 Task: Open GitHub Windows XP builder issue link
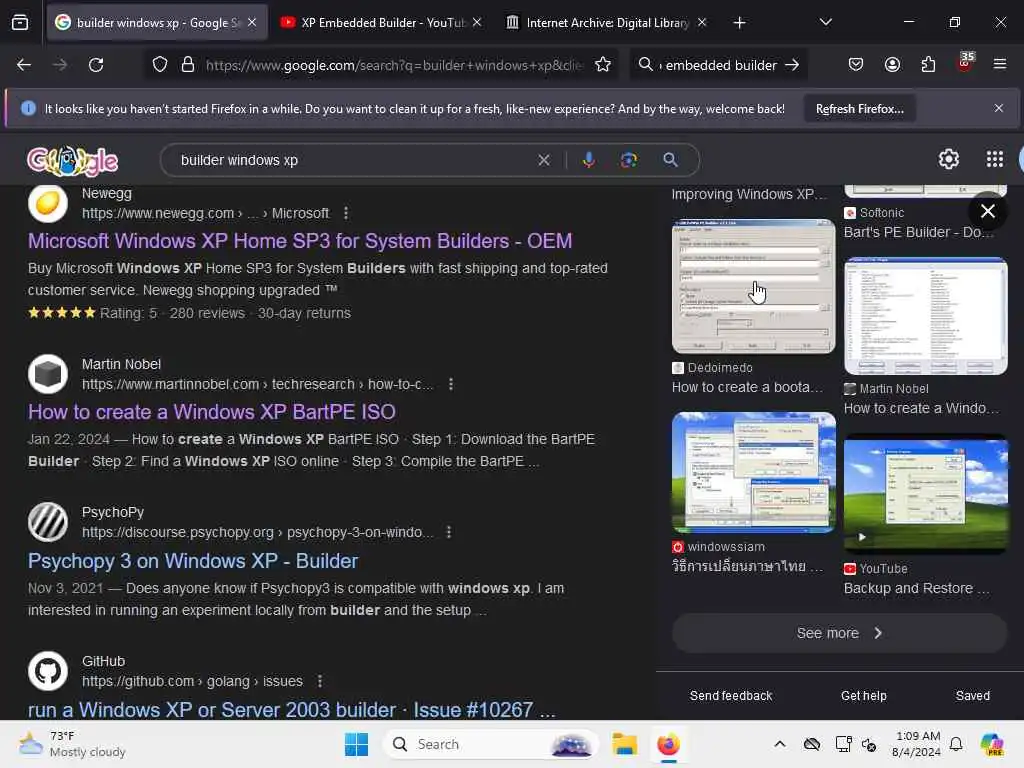pyautogui.click(x=291, y=710)
